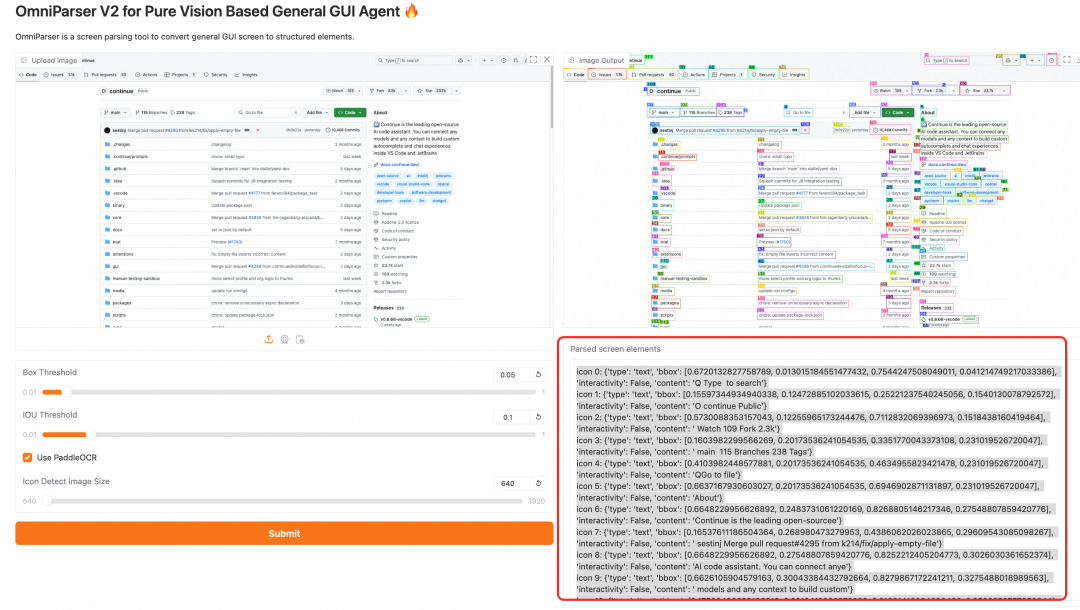The height and width of the screenshot is (610, 1080).
Task: Move the Icon Detect Image Size slider
Action: pyautogui.click(x=282, y=501)
